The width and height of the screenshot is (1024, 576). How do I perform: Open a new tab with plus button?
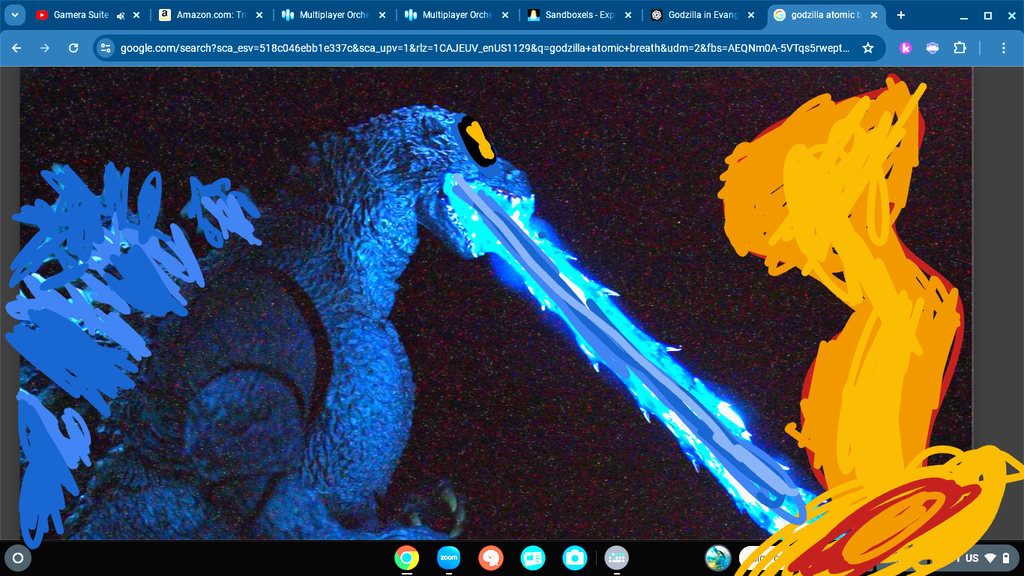click(901, 15)
